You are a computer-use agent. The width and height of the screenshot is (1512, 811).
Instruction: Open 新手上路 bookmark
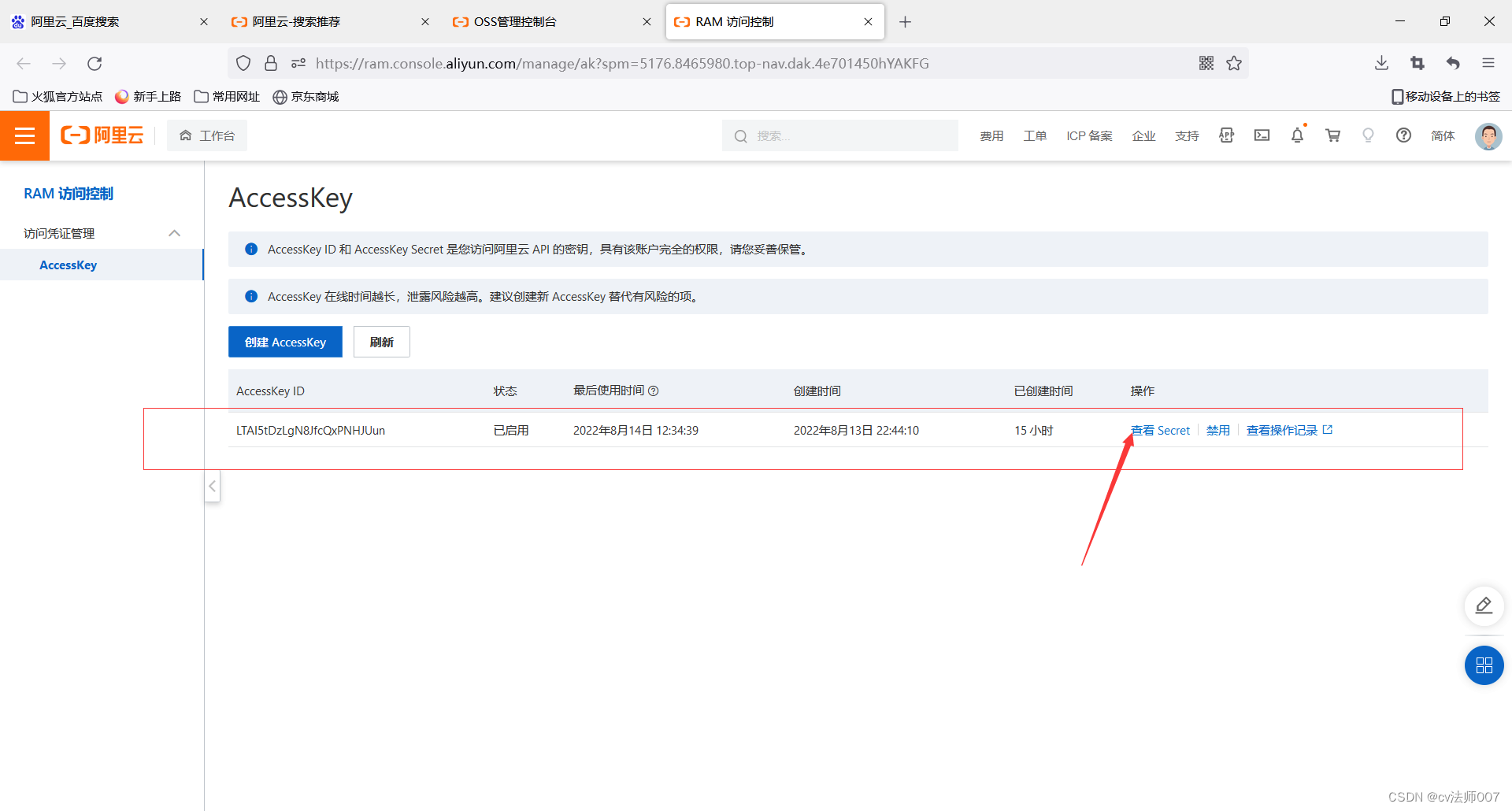coord(148,96)
